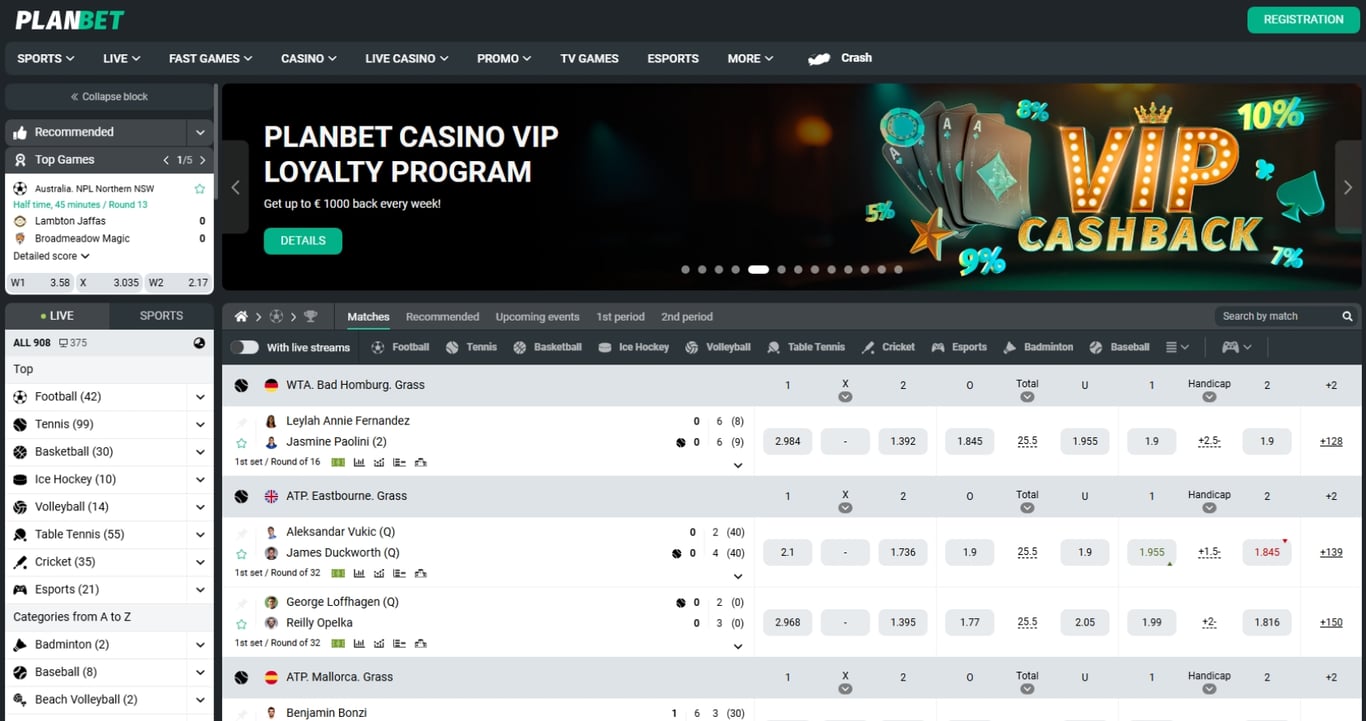This screenshot has height=721, width=1366.
Task: Open the gamepad filter icon
Action: [x=1230, y=347]
